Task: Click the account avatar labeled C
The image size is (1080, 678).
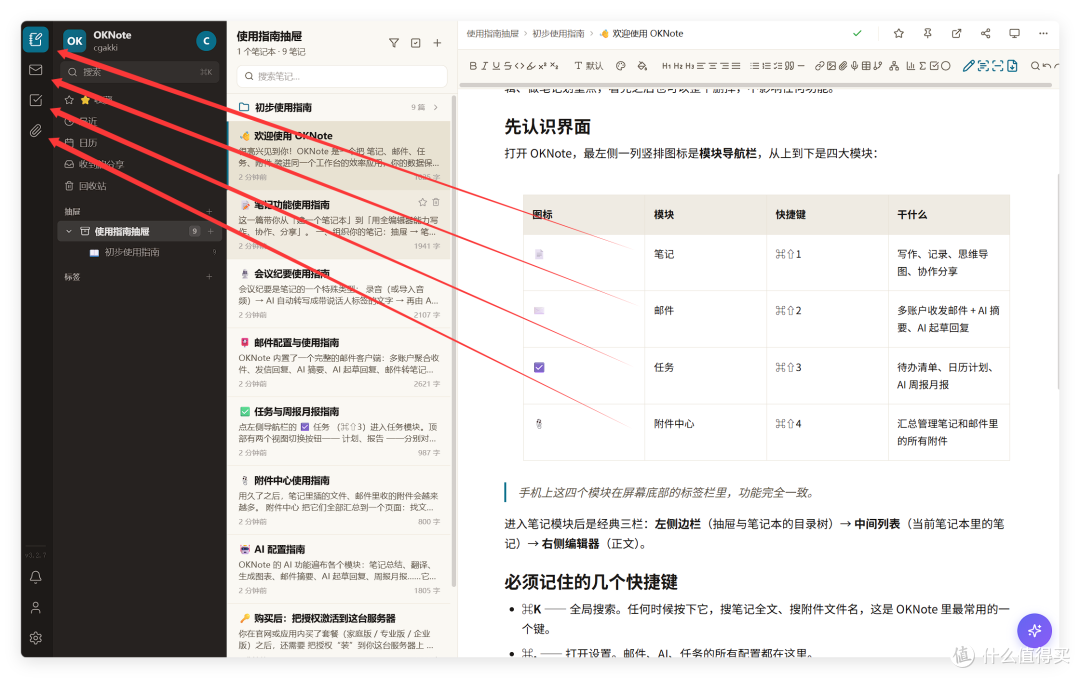Action: pyautogui.click(x=206, y=41)
